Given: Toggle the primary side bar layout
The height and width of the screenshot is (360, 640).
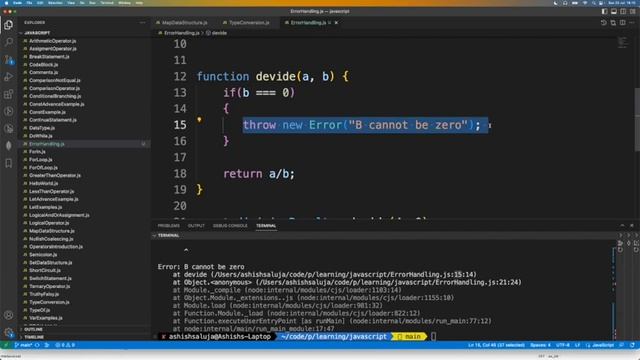Looking at the screenshot, I should coord(604,11).
